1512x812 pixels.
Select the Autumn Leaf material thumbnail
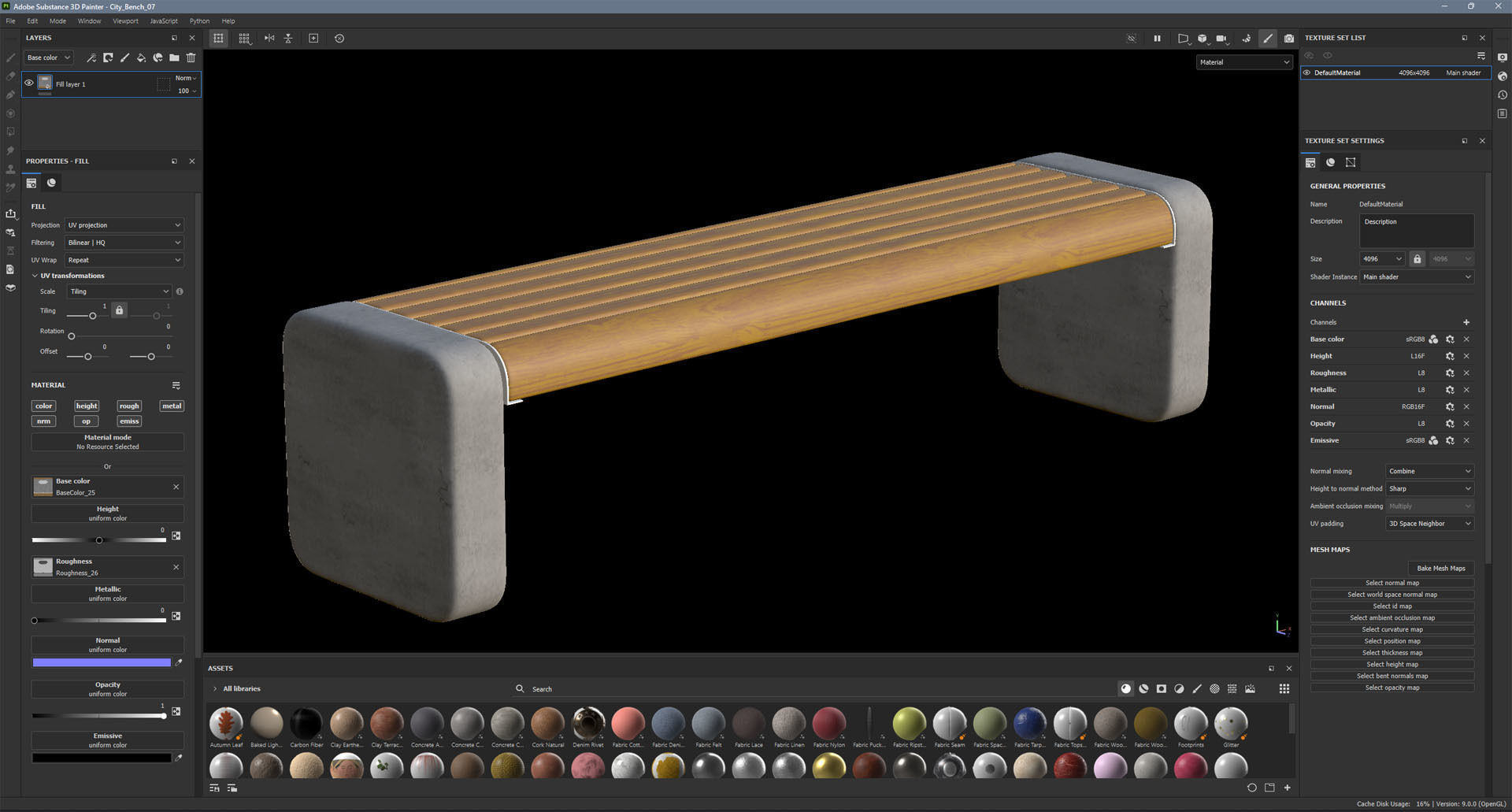point(226,723)
